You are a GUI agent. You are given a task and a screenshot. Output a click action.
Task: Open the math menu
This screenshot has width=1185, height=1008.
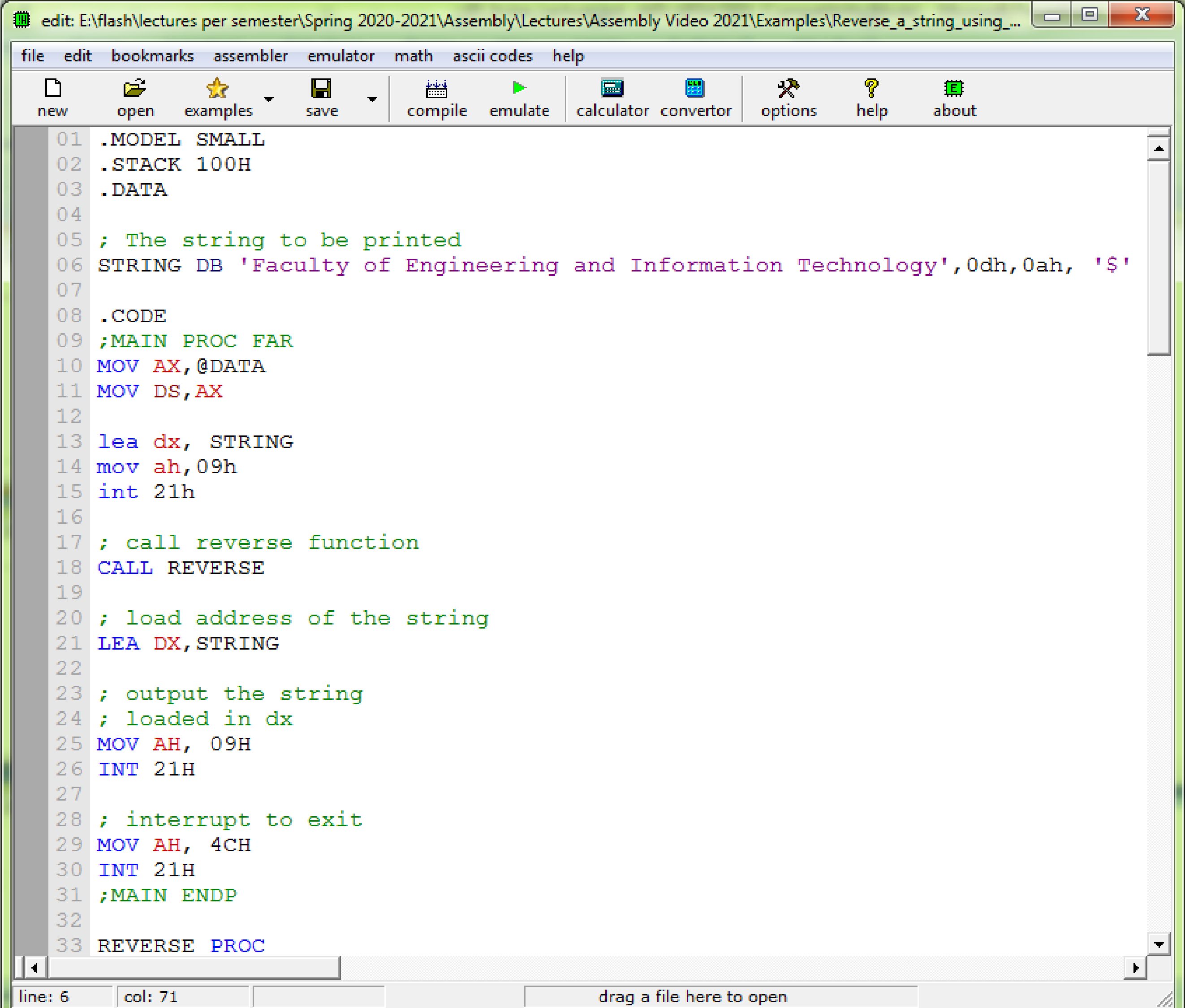point(414,56)
